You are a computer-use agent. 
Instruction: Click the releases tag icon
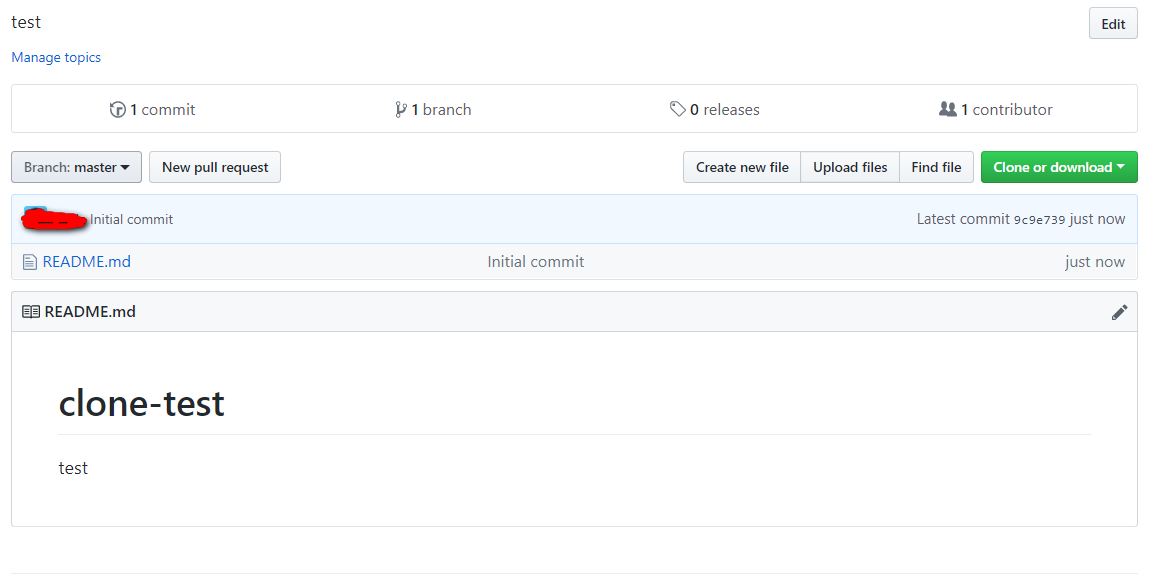tap(678, 110)
